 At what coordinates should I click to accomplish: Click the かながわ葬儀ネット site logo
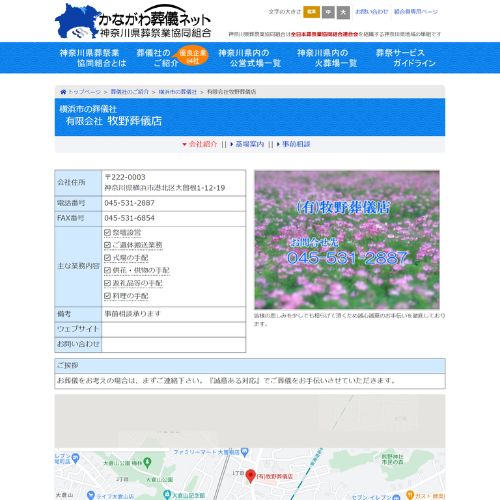tap(133, 21)
